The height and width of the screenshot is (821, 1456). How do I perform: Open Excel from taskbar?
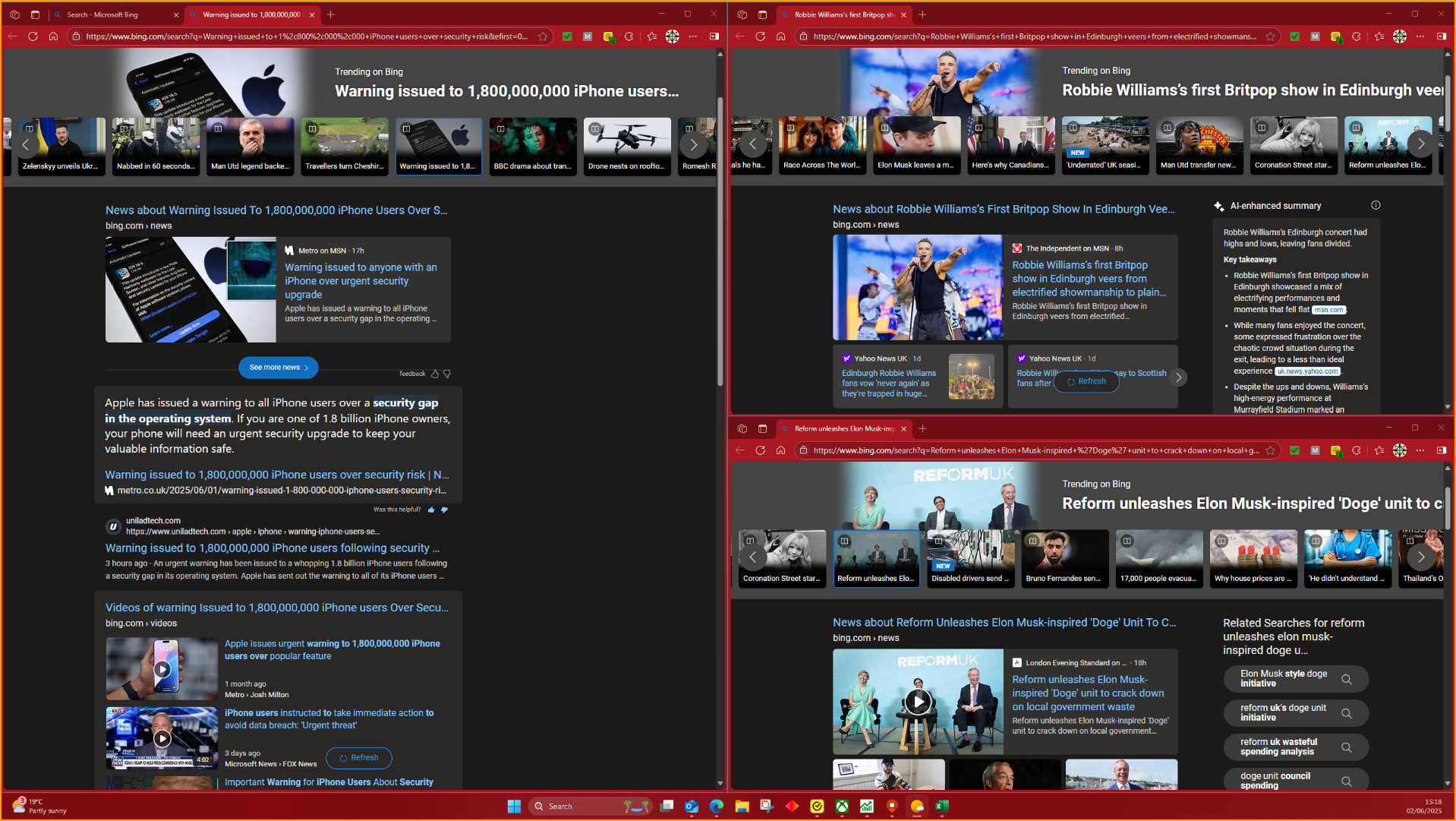(942, 807)
